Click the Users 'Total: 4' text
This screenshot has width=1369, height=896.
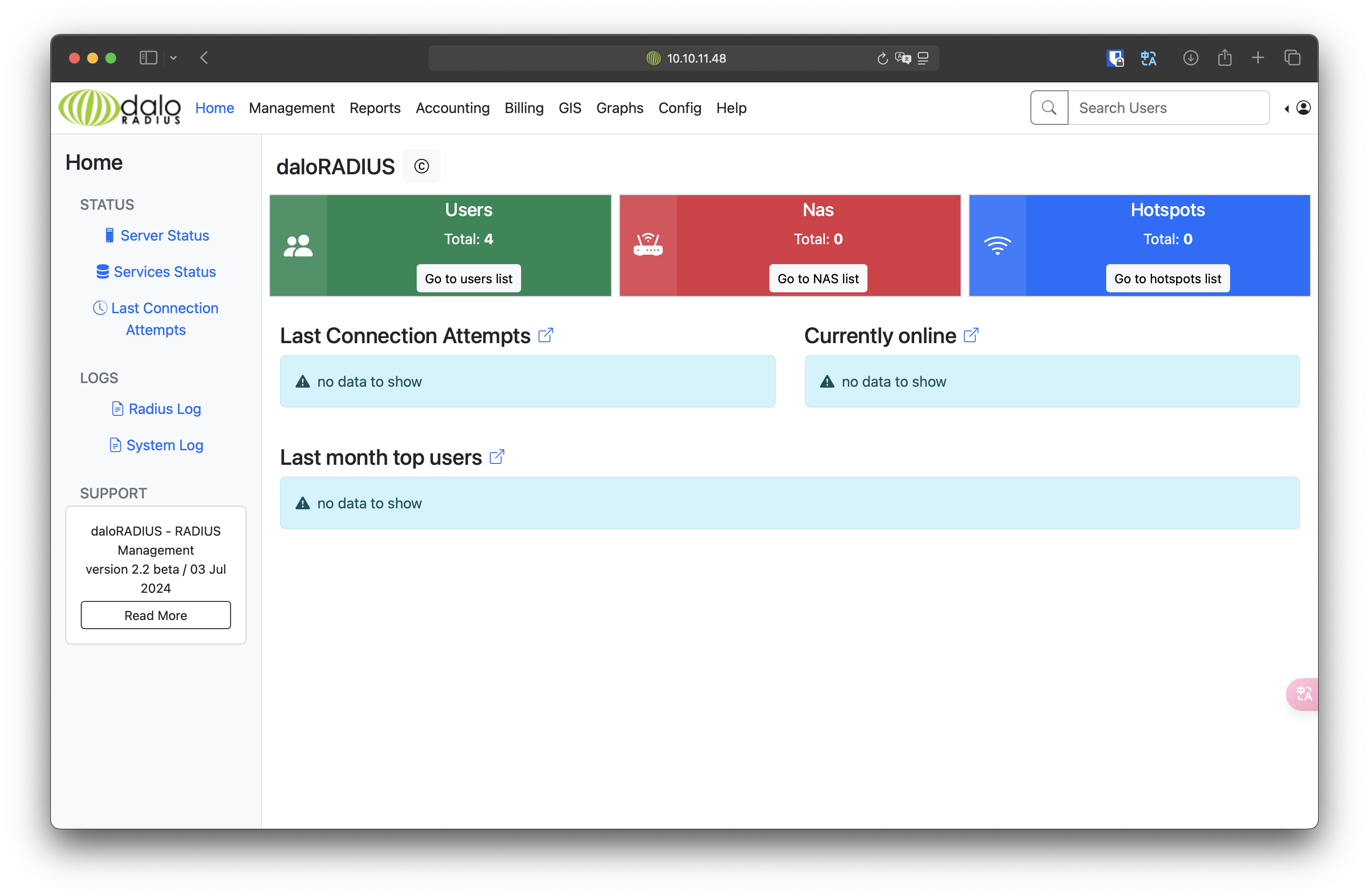468,239
